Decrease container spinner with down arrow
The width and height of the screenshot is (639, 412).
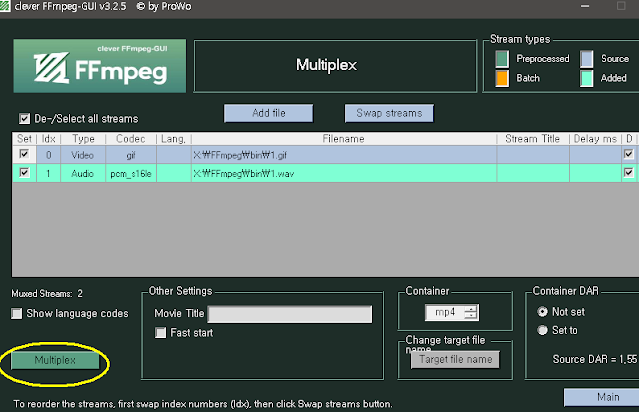point(471,316)
